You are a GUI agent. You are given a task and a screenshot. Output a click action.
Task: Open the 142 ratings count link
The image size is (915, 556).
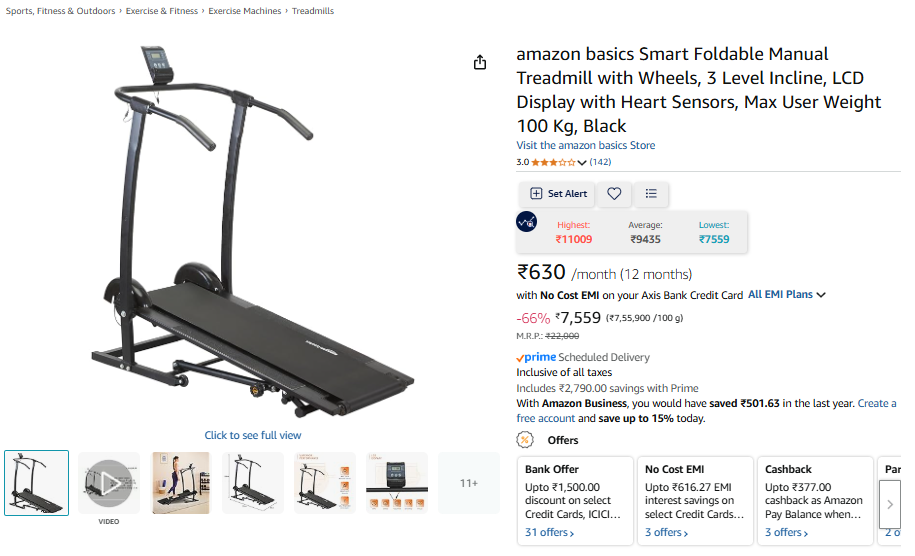tap(600, 162)
